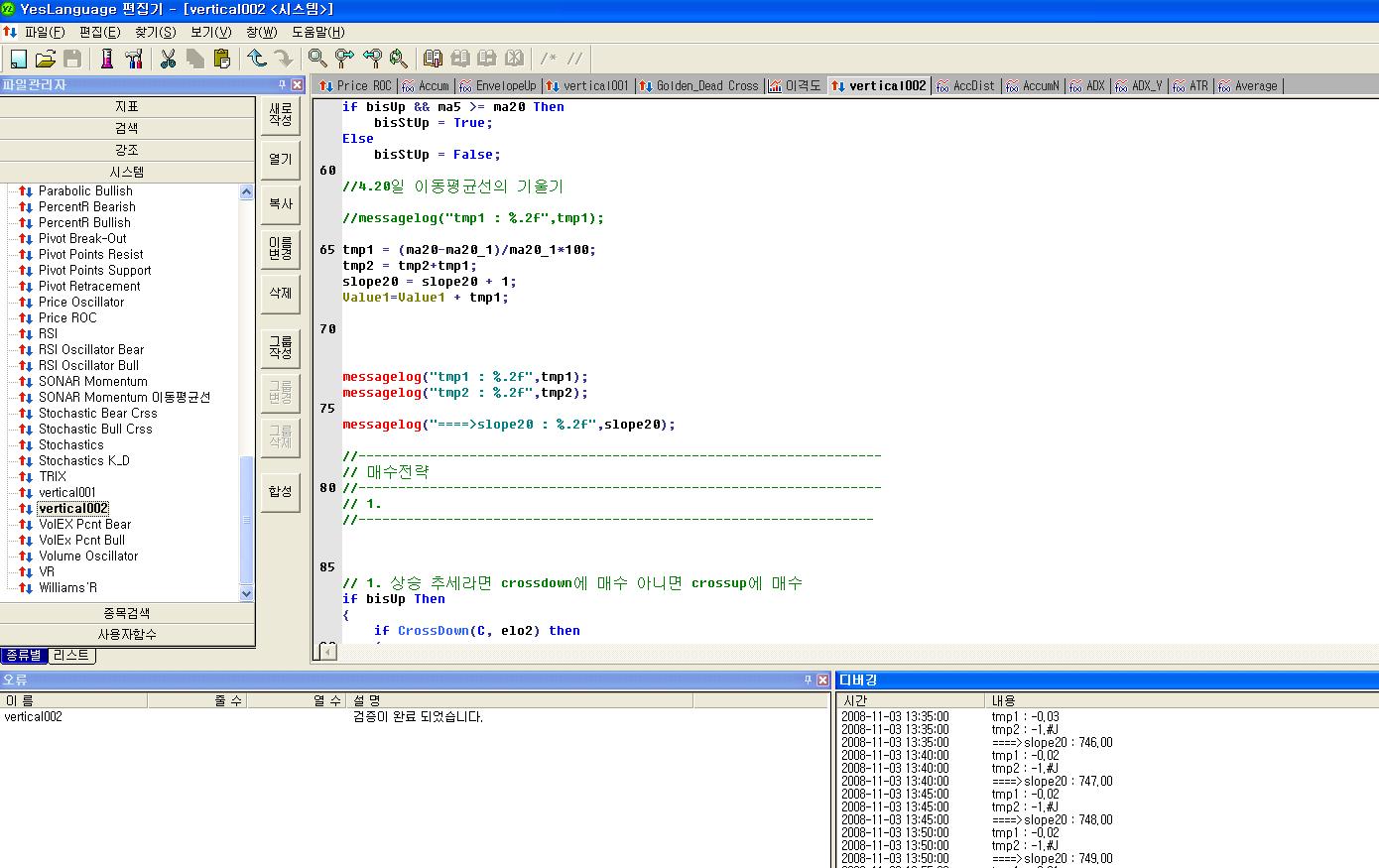Click the next bookmark icon
The width and height of the screenshot is (1379, 868).
tap(460, 59)
